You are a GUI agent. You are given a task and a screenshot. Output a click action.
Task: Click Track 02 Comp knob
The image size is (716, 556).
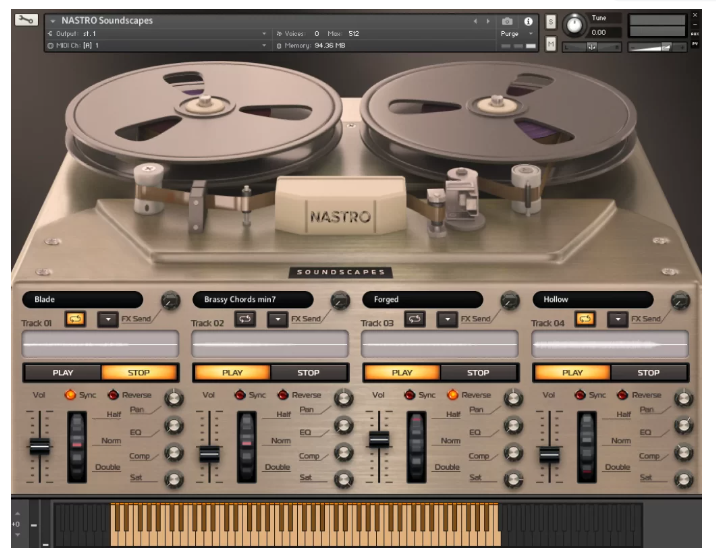344,452
